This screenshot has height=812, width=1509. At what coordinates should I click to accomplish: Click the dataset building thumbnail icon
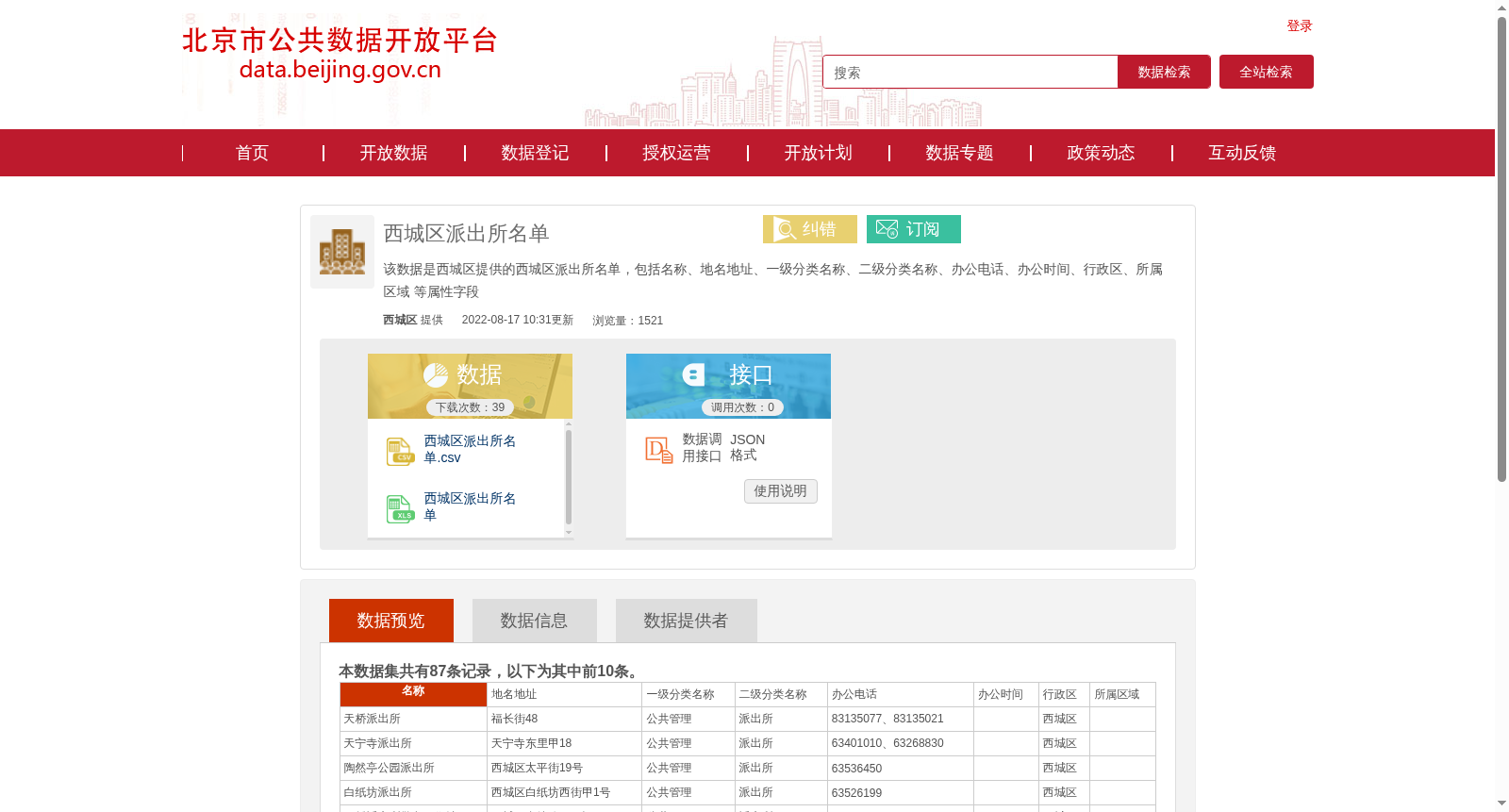point(342,252)
